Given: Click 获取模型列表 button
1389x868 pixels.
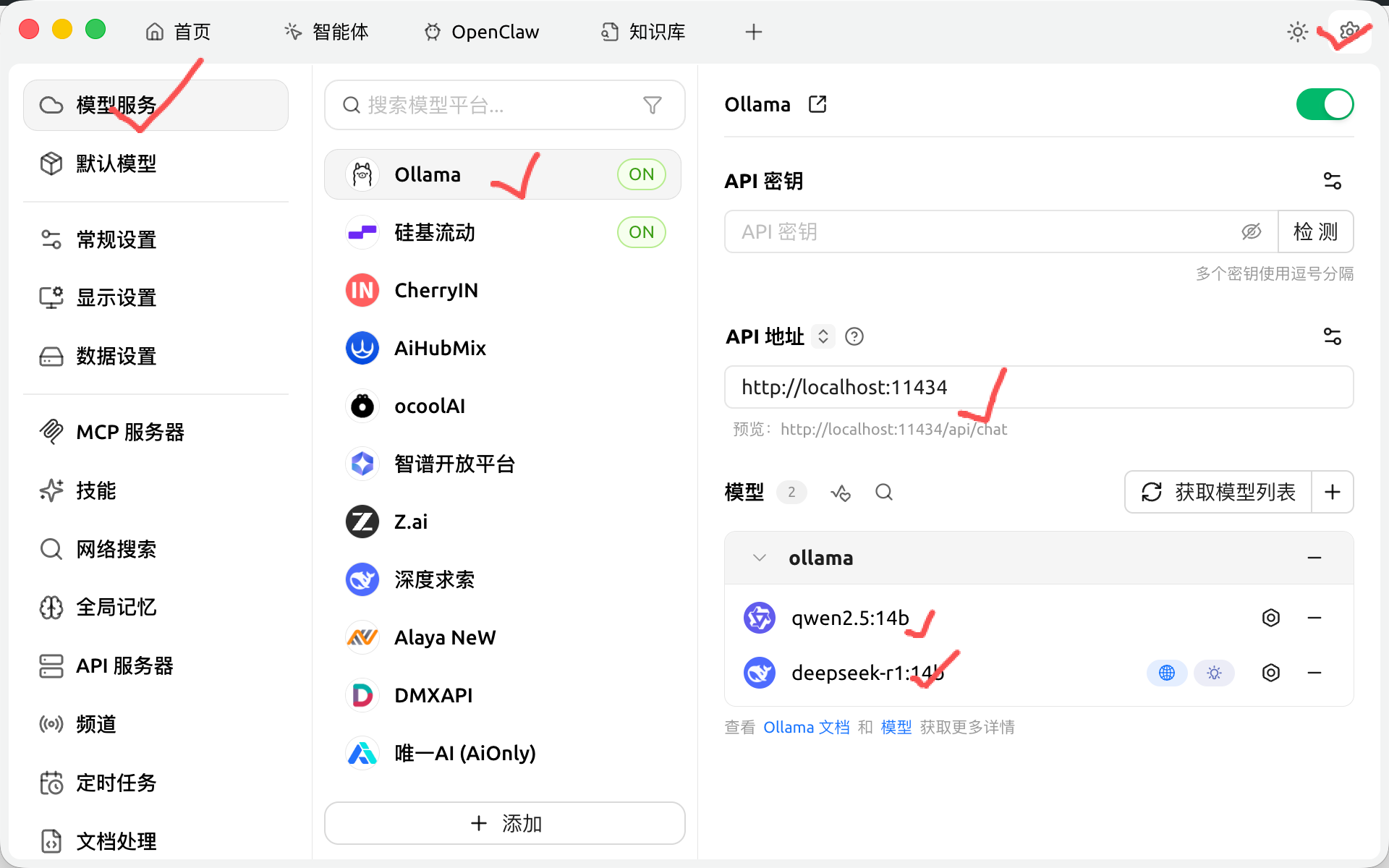Looking at the screenshot, I should 1219,492.
